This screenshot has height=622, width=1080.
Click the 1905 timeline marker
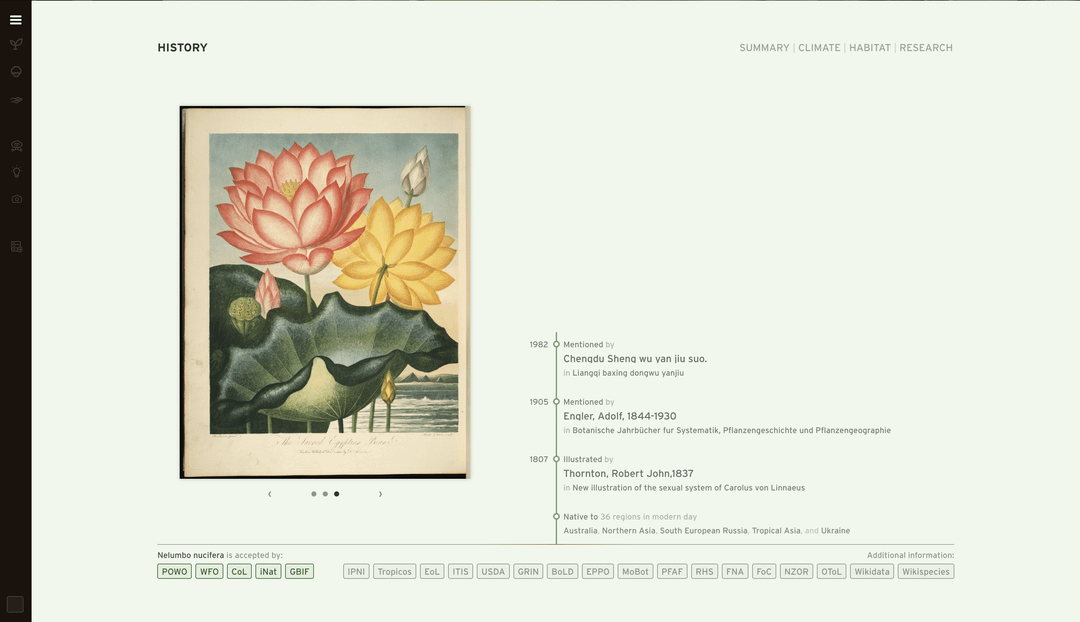556,402
